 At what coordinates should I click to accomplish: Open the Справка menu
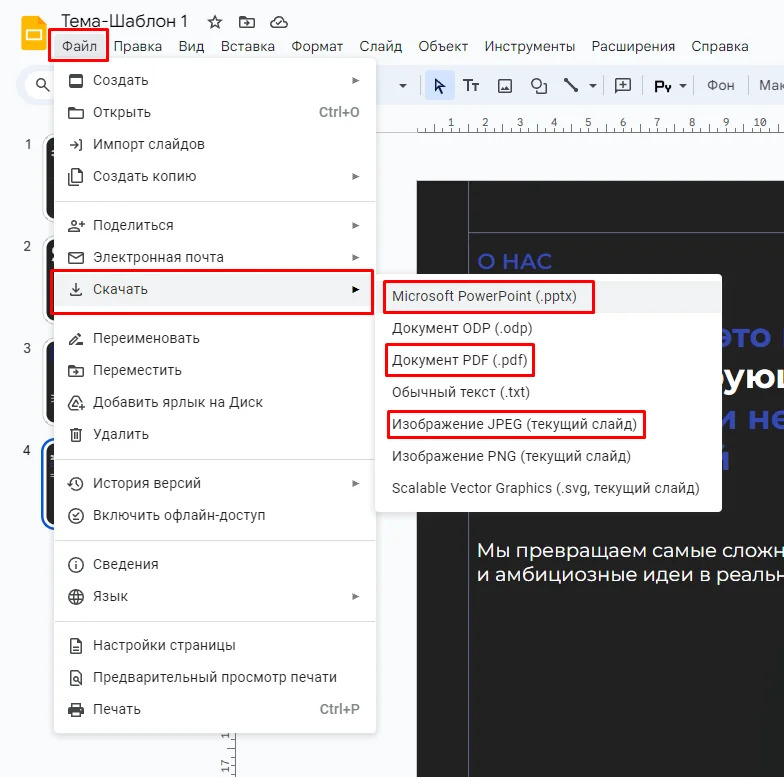[720, 46]
